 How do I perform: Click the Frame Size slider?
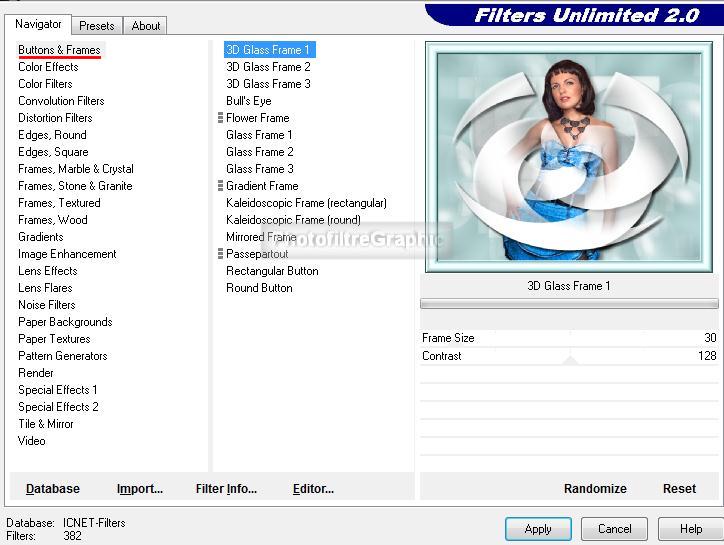pos(569,338)
